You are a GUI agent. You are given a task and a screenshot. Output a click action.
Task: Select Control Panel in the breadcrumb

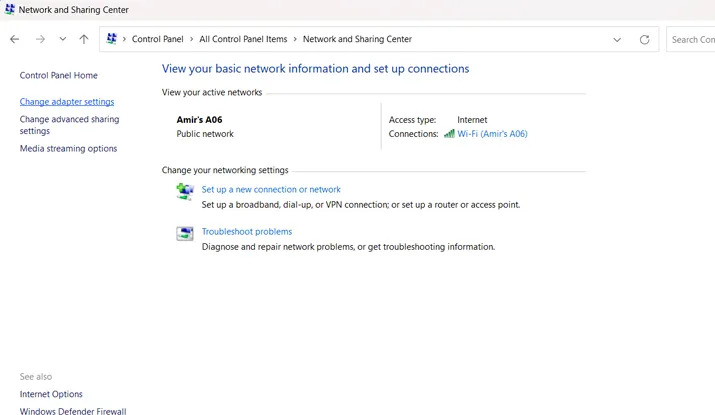click(157, 39)
